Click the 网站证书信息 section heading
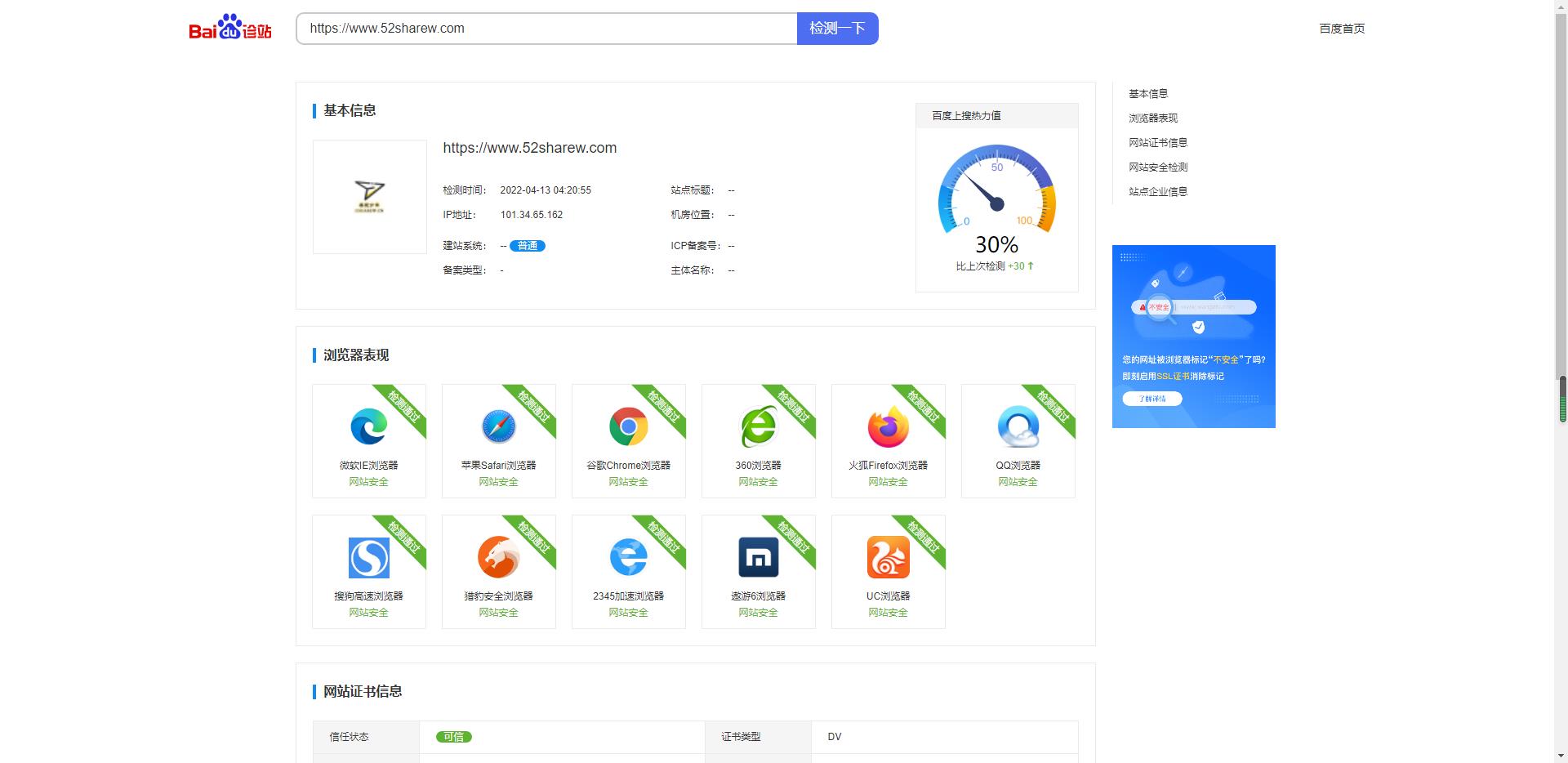 click(363, 692)
